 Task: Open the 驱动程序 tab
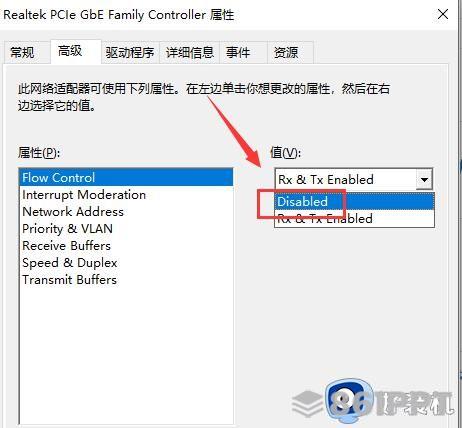click(x=130, y=52)
